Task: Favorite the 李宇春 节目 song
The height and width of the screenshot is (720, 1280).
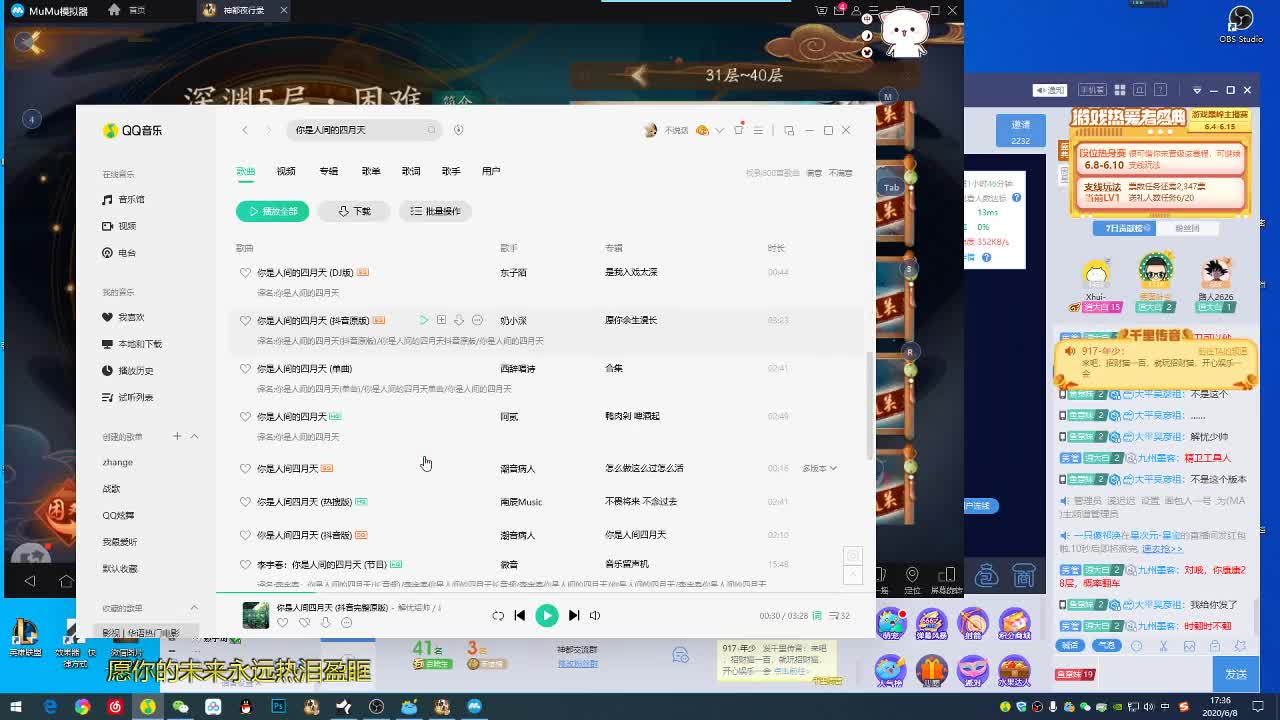Action: [x=245, y=564]
